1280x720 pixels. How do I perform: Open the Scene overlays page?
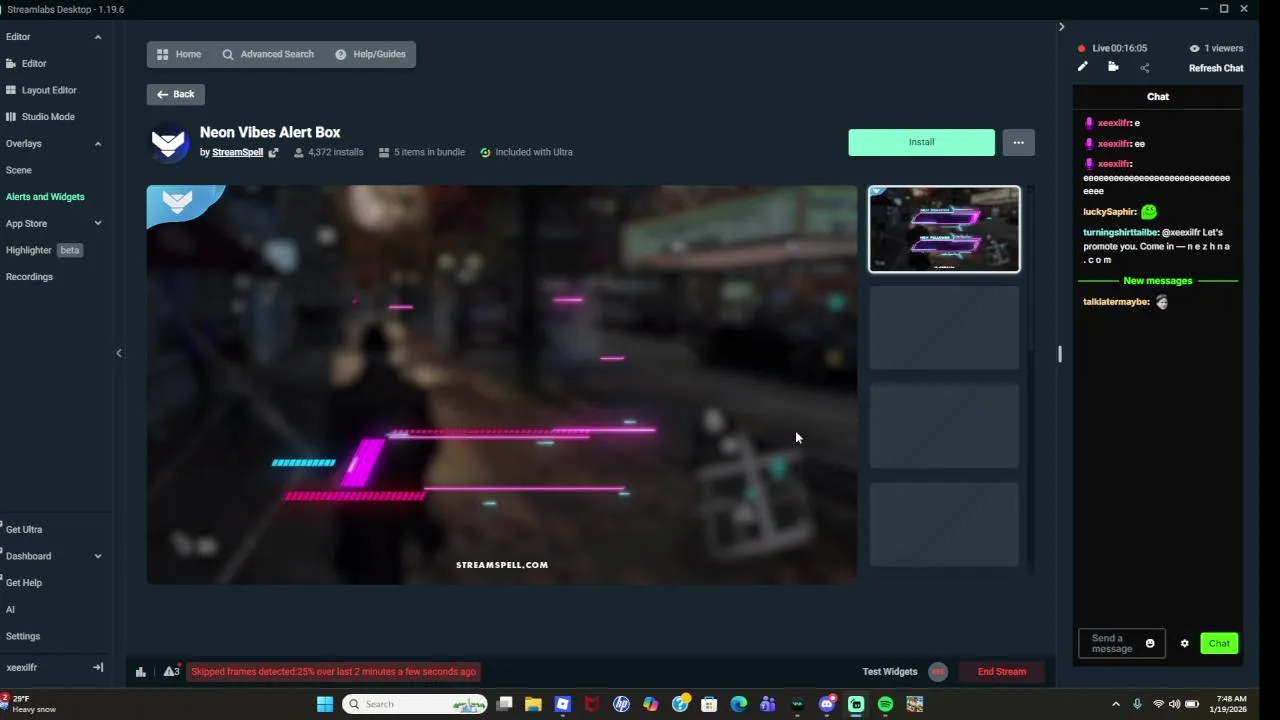[19, 170]
